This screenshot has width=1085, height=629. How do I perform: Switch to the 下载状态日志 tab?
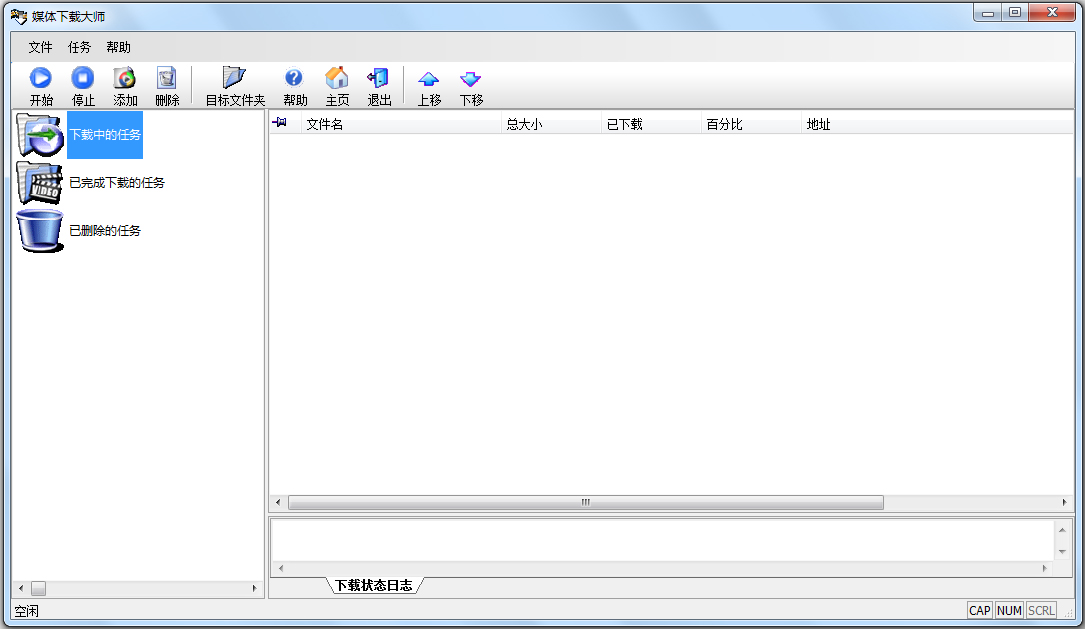(374, 585)
